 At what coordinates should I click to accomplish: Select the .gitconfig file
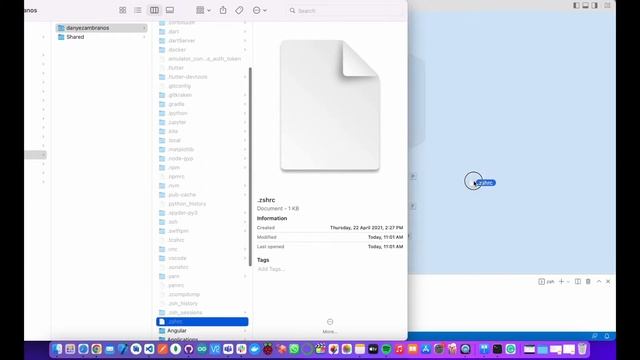[202, 86]
